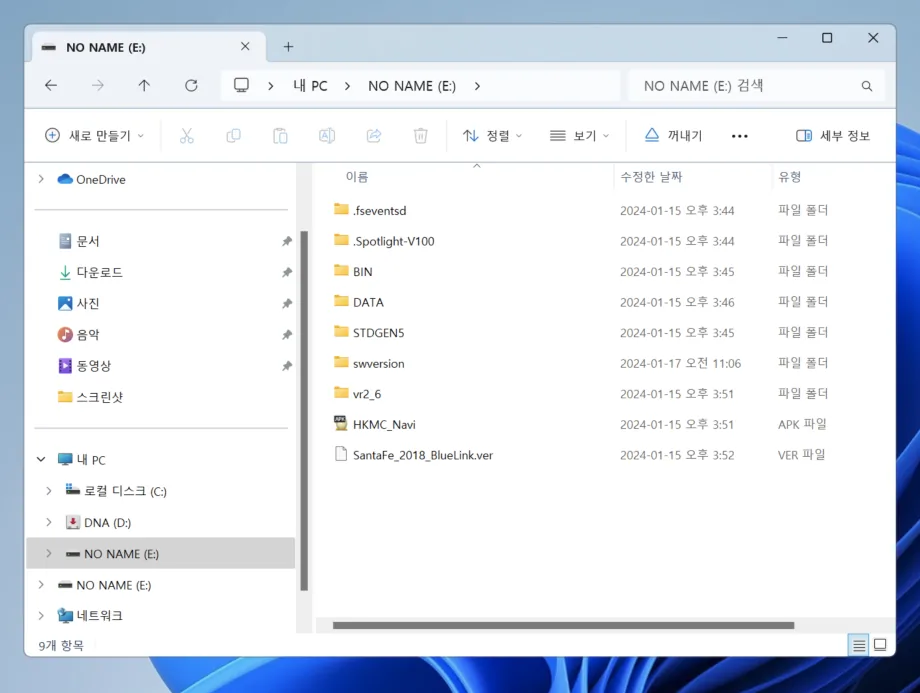Image resolution: width=920 pixels, height=693 pixels.
Task: Toggle the 세부 정보 details pane
Action: pos(832,135)
